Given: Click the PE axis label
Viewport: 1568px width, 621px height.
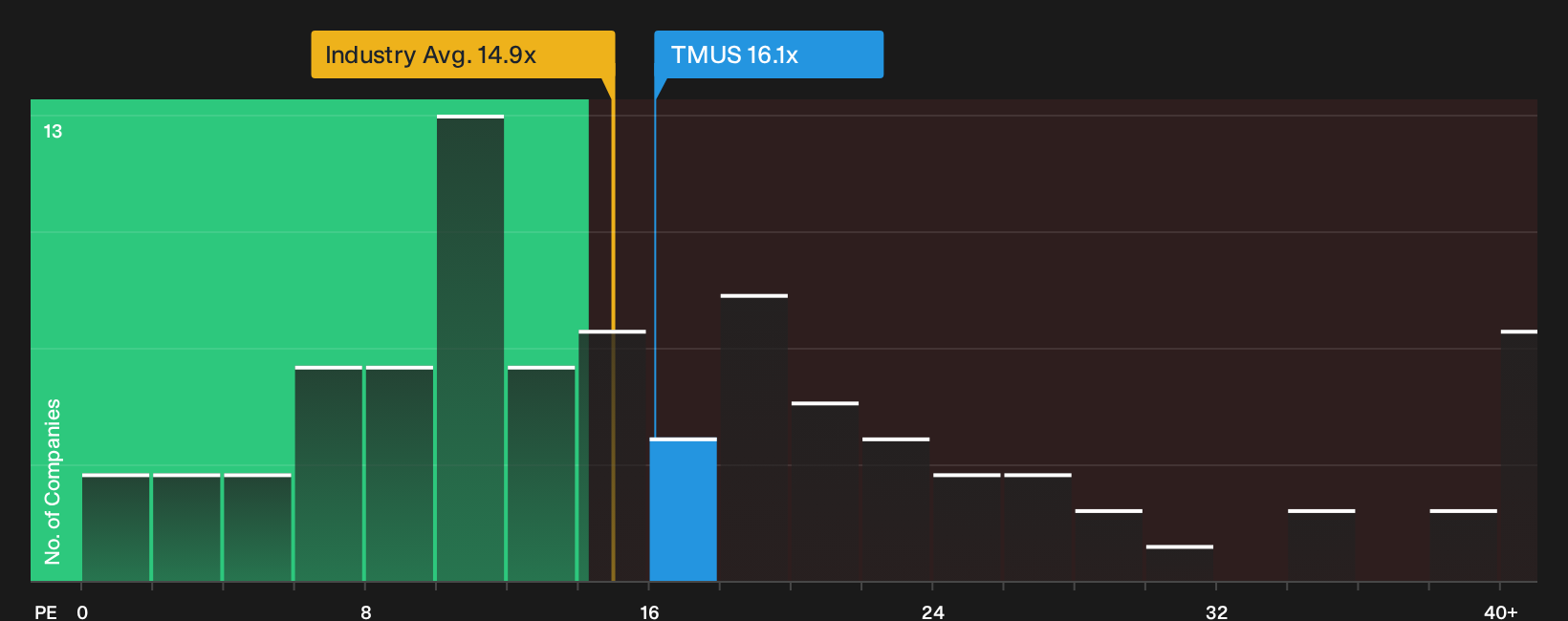Looking at the screenshot, I should [46, 611].
